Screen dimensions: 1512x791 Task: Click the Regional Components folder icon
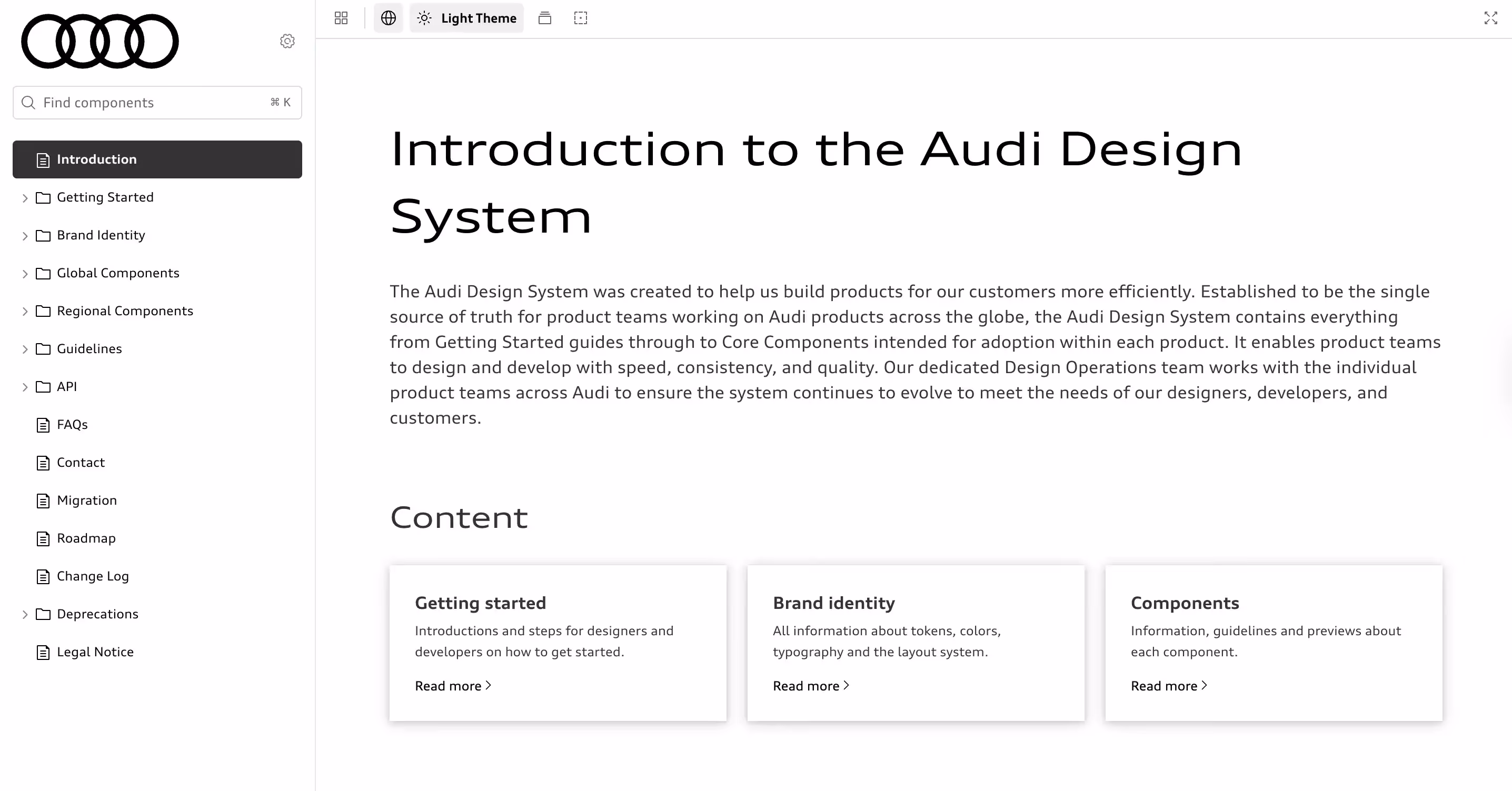tap(43, 312)
